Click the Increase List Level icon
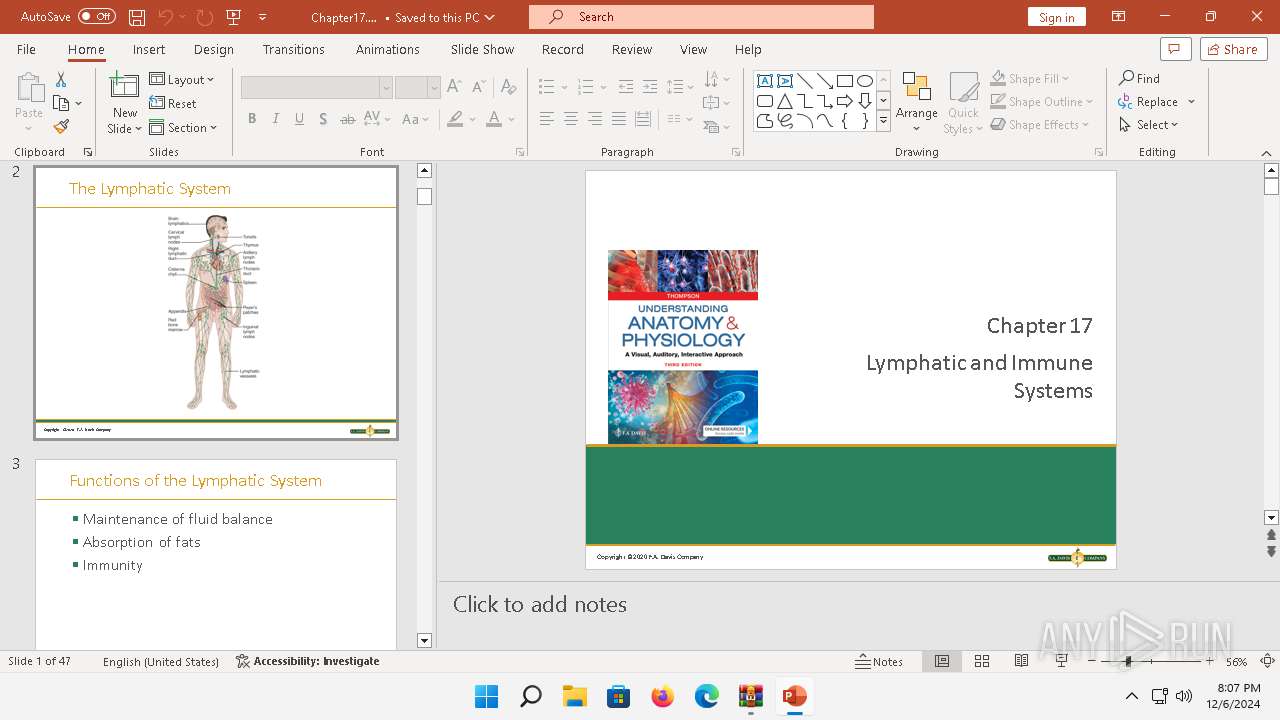Image resolution: width=1280 pixels, height=720 pixels. point(650,87)
